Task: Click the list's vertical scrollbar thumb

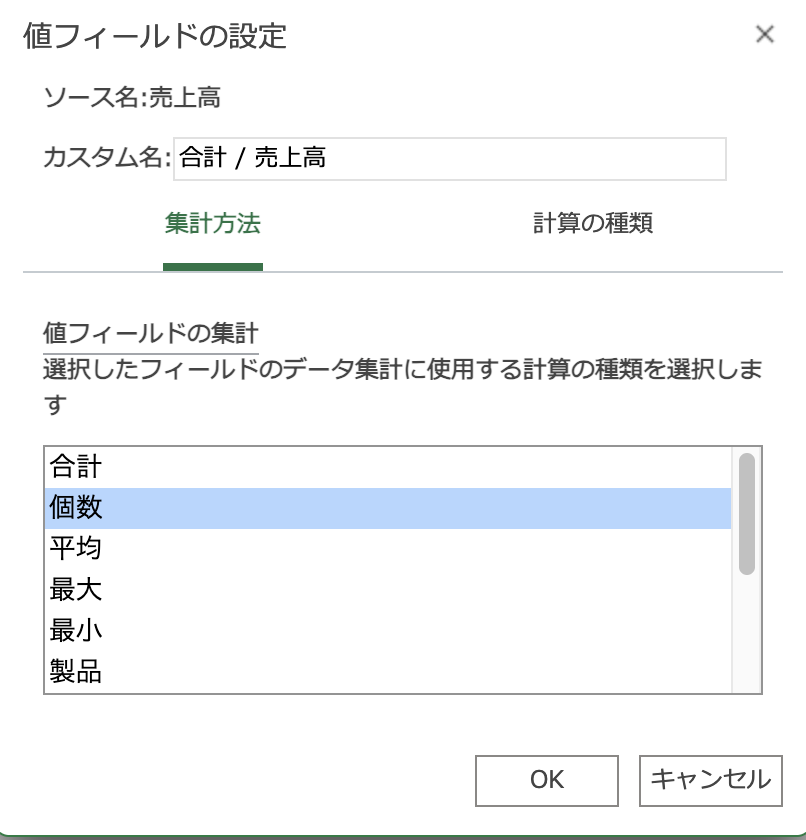Action: pyautogui.click(x=746, y=514)
